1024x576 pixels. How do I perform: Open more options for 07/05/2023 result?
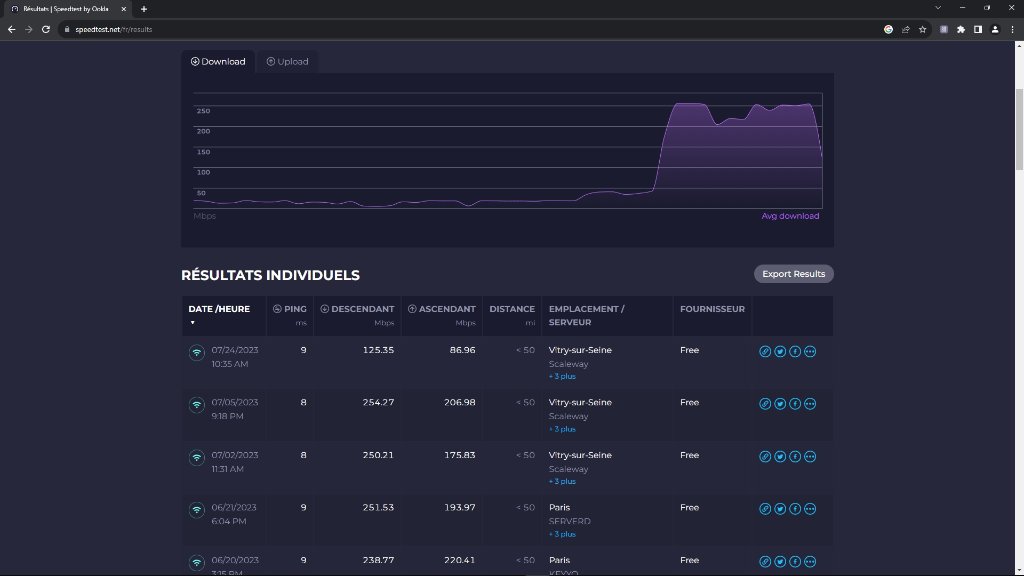(x=810, y=404)
